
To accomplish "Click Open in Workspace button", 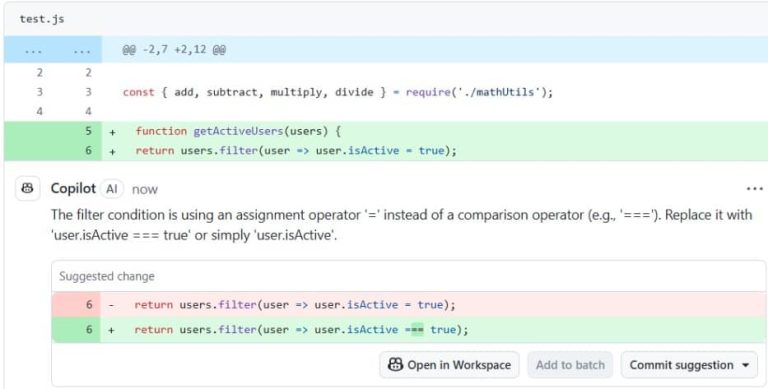I will (449, 365).
